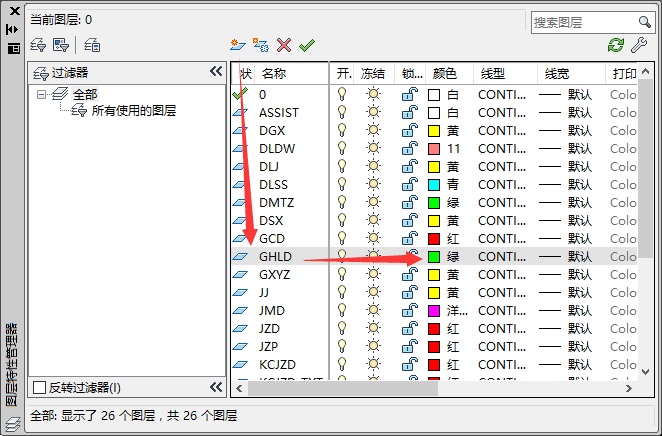The width and height of the screenshot is (662, 436).
Task: Open layer settings wrench icon
Action: tap(639, 45)
